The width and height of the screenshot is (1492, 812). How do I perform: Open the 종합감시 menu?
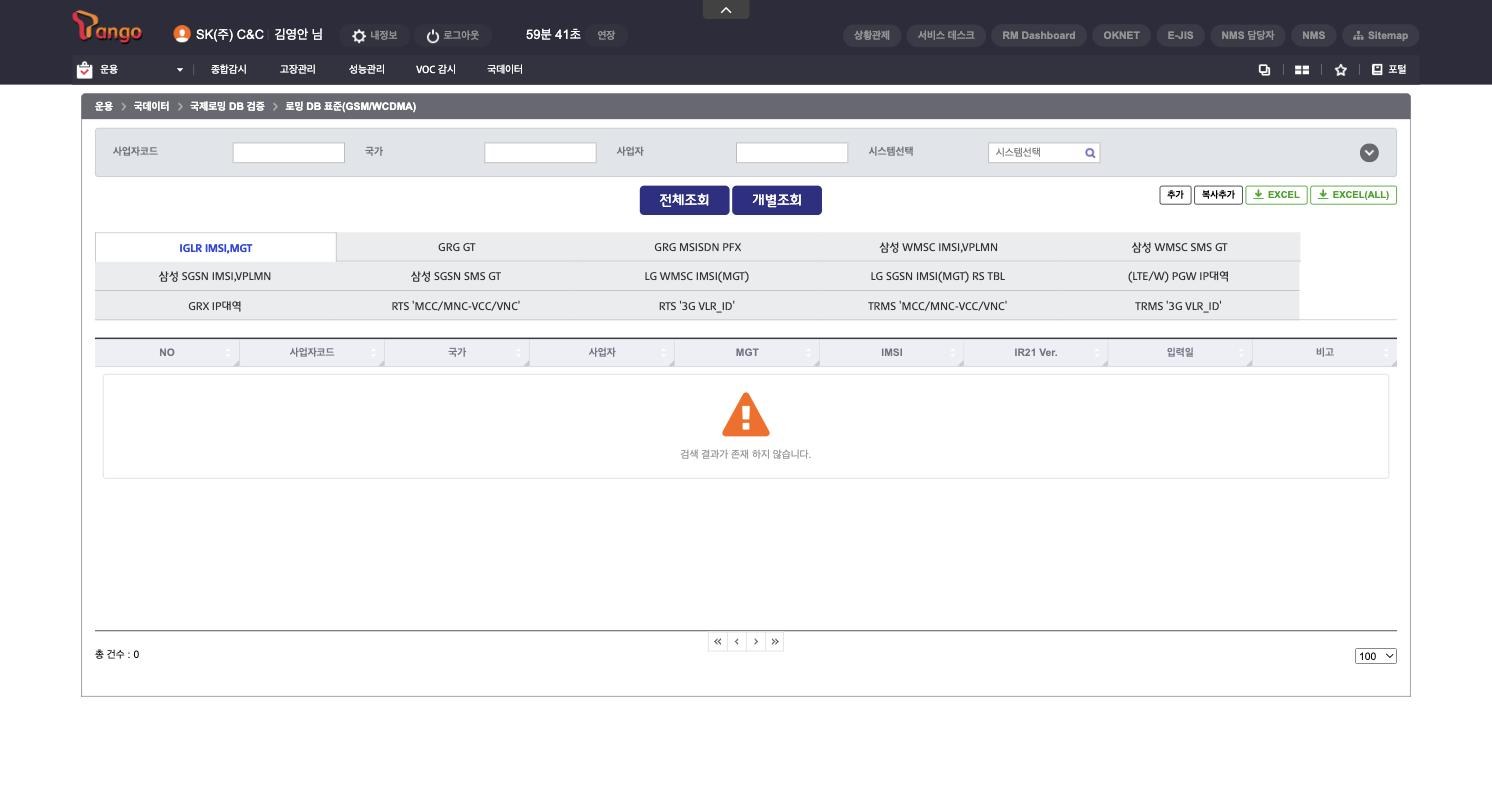point(228,70)
